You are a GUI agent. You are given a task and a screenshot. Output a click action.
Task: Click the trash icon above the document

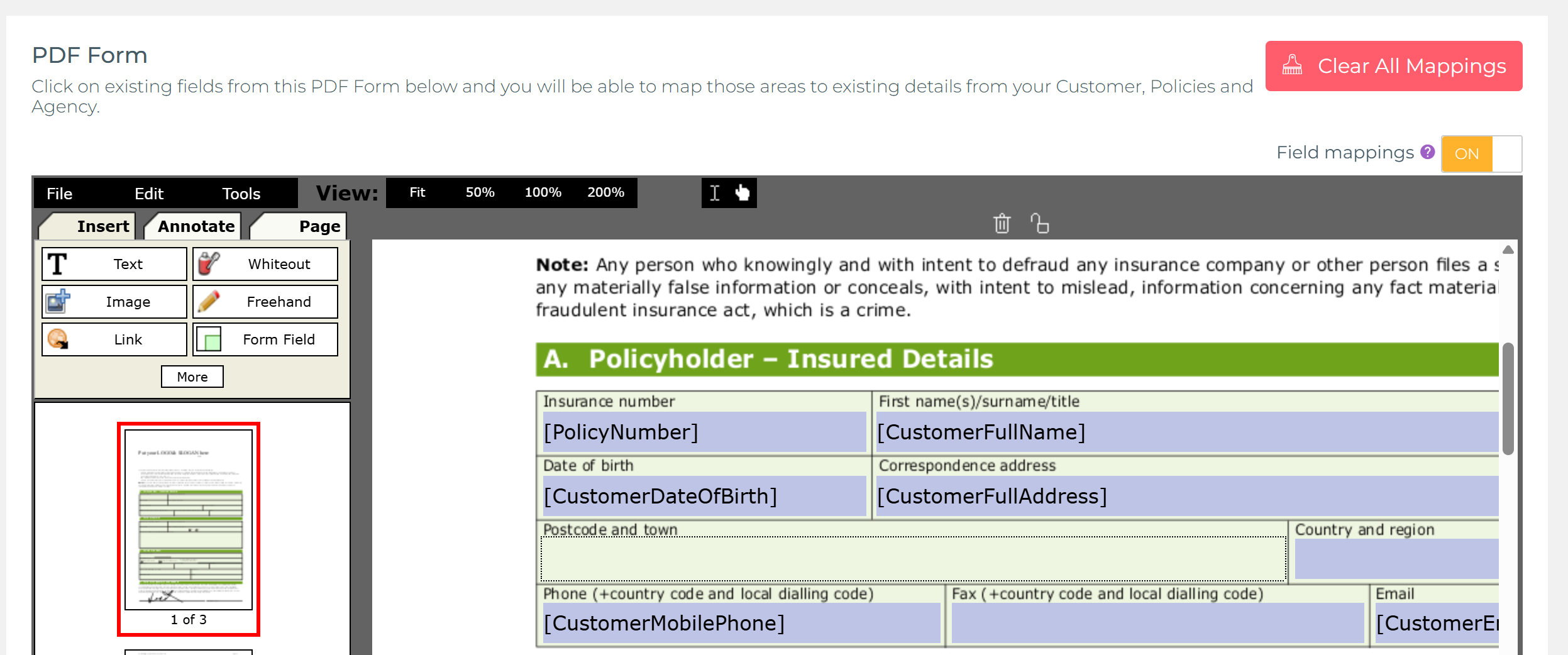(x=1002, y=224)
